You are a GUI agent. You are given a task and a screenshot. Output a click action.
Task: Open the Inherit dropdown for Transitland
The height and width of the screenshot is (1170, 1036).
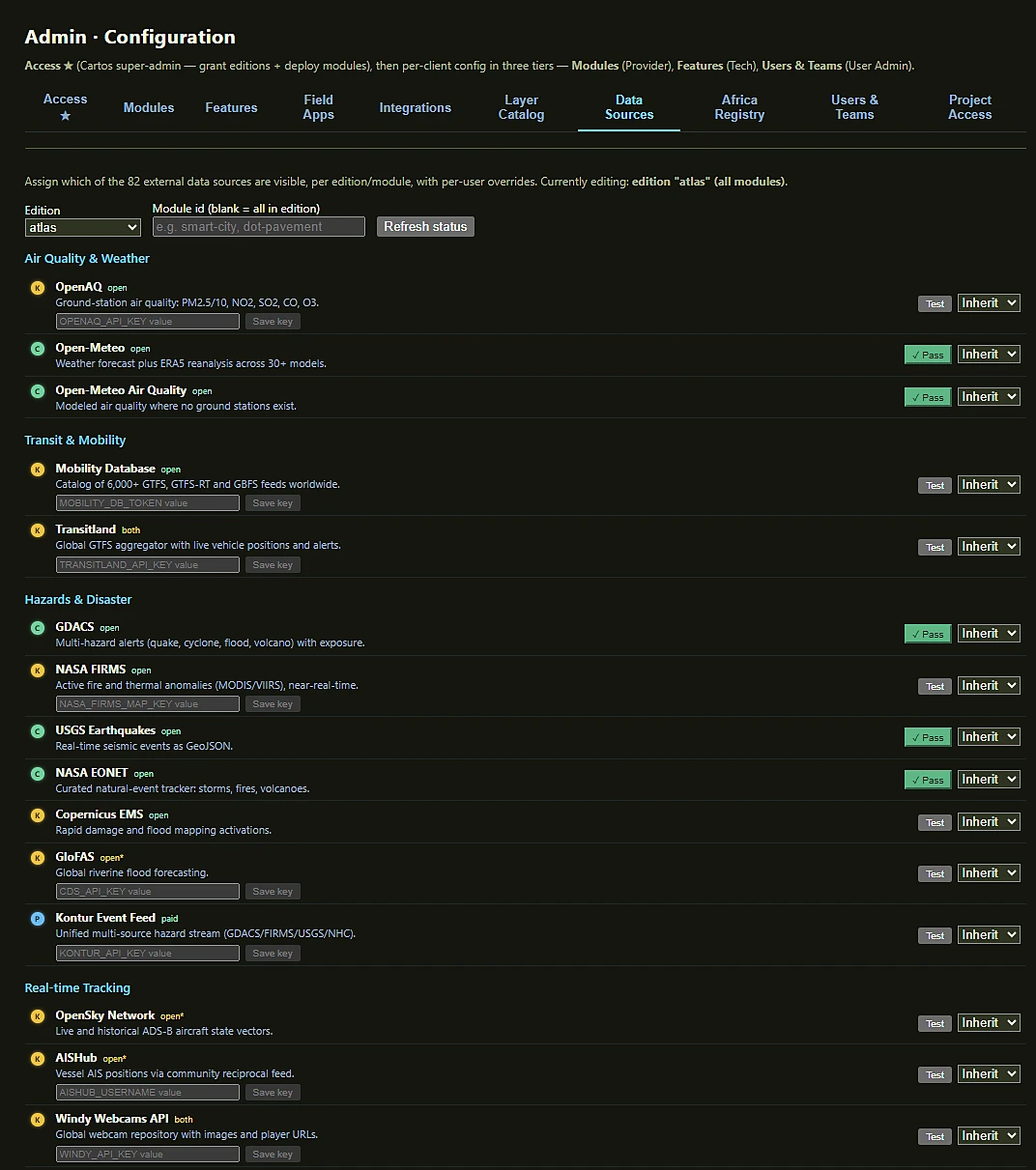pos(989,547)
